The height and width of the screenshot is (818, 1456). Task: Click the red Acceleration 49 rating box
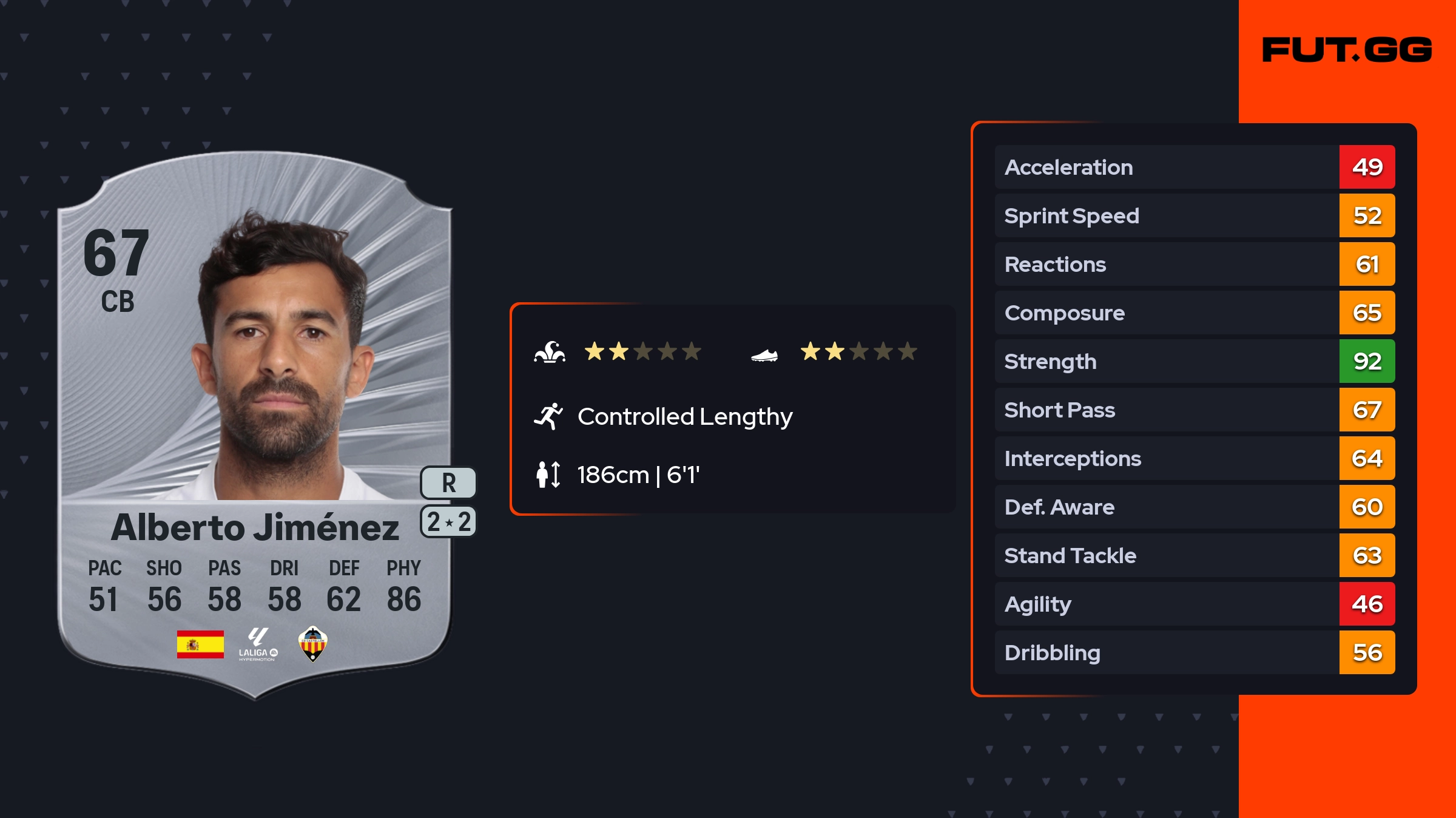point(1367,167)
